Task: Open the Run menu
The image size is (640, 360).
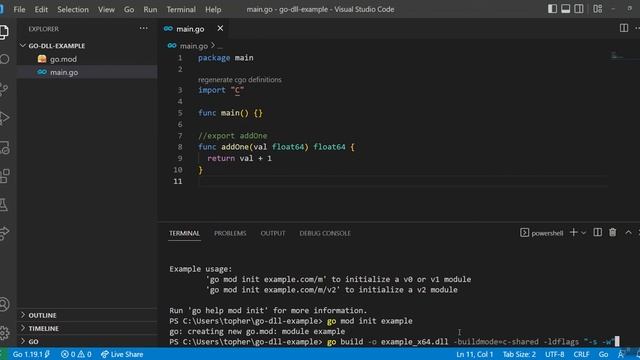Action: point(150,9)
